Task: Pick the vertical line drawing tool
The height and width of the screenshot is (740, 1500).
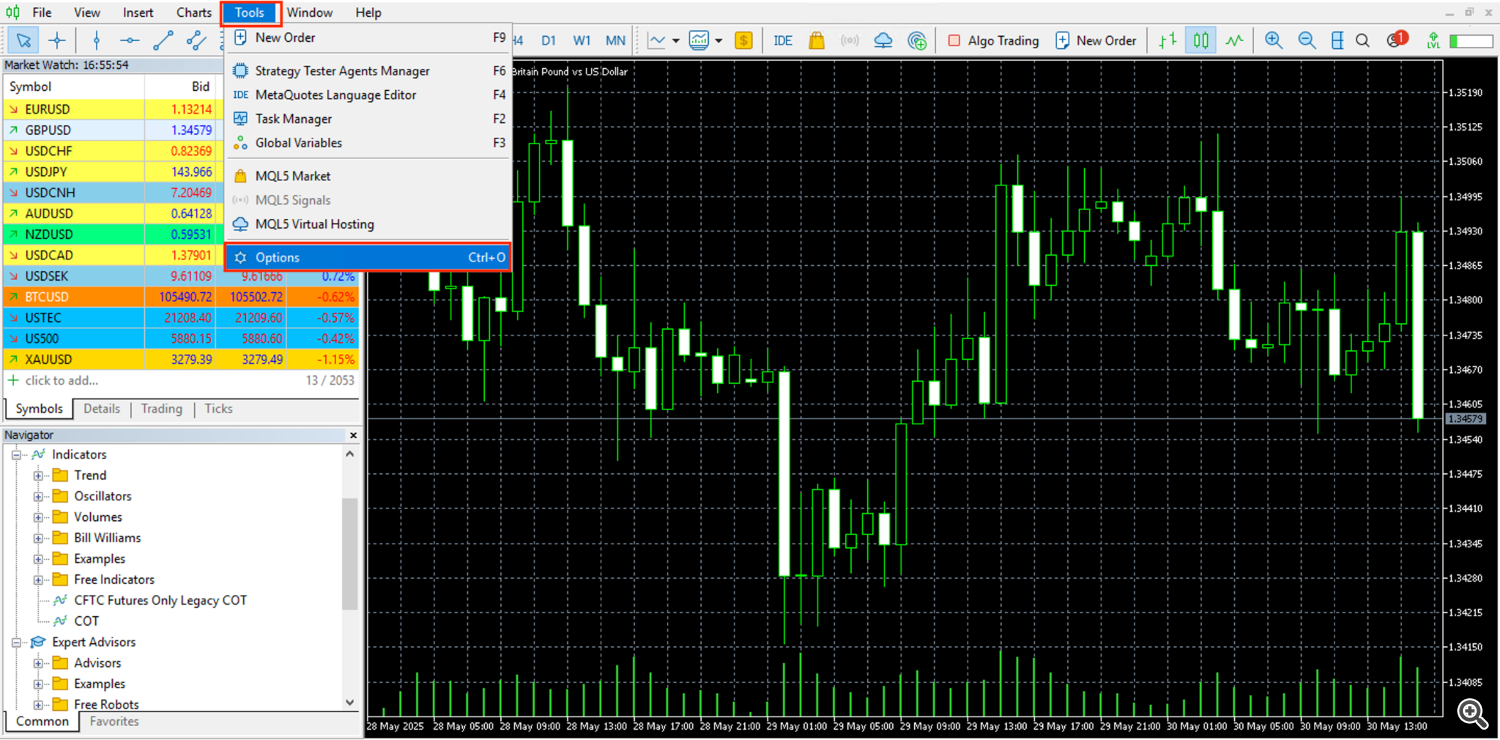Action: coord(96,41)
